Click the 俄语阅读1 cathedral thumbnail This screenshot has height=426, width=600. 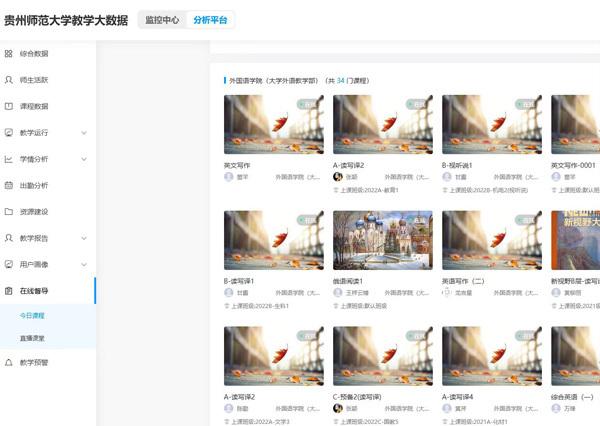[382, 240]
